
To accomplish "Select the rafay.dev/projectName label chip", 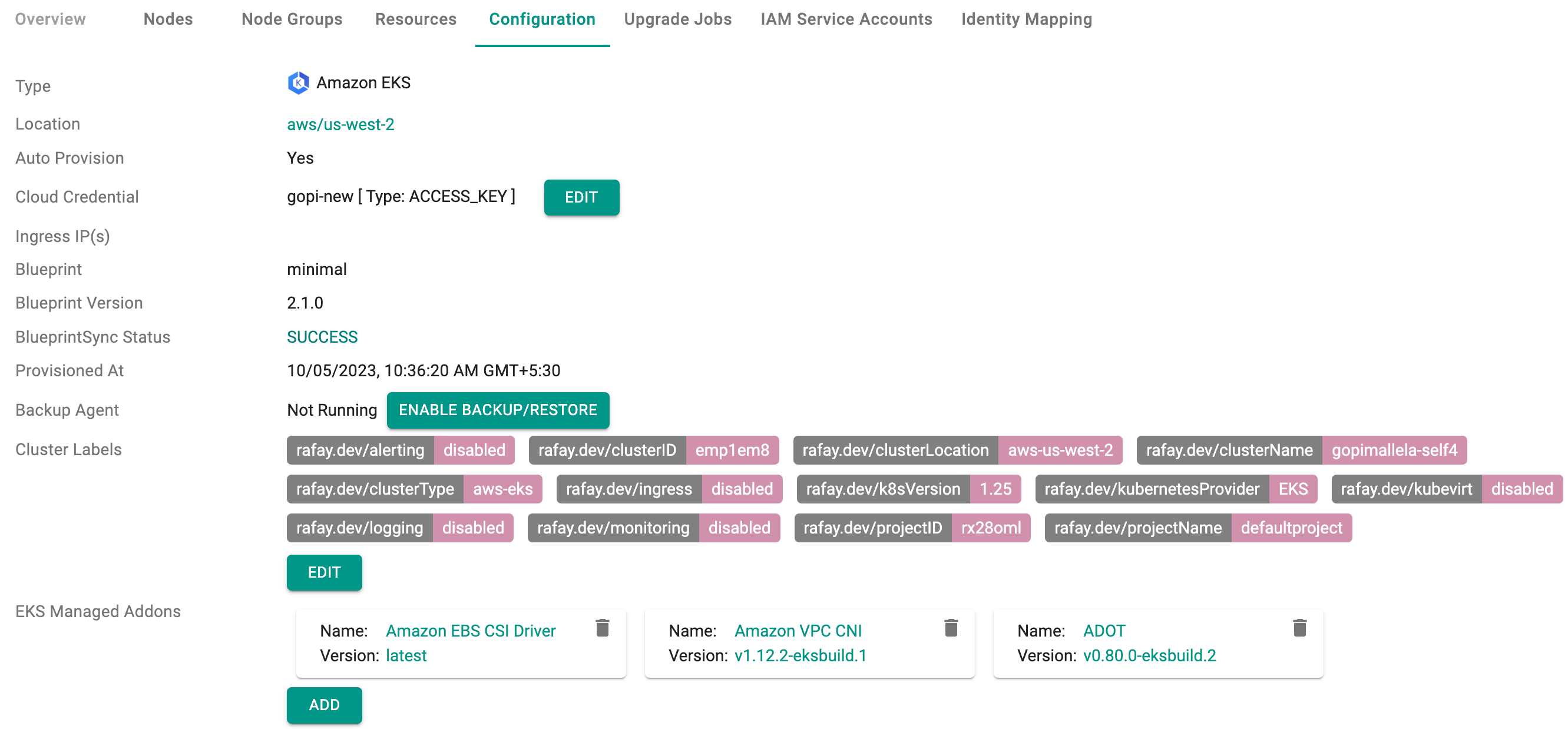I will [x=1199, y=528].
